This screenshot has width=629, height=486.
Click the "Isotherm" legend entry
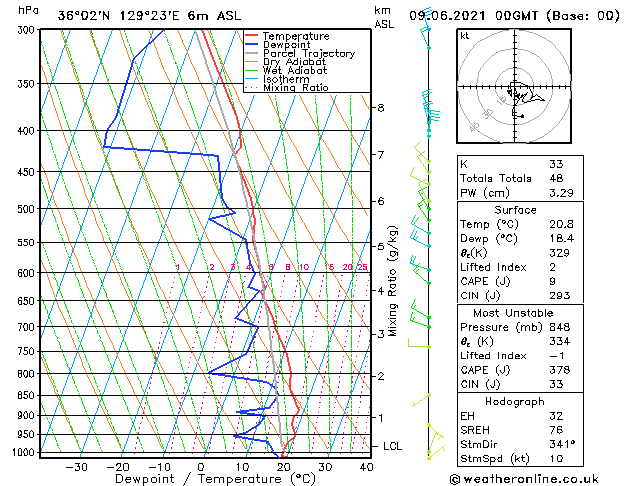(x=286, y=79)
